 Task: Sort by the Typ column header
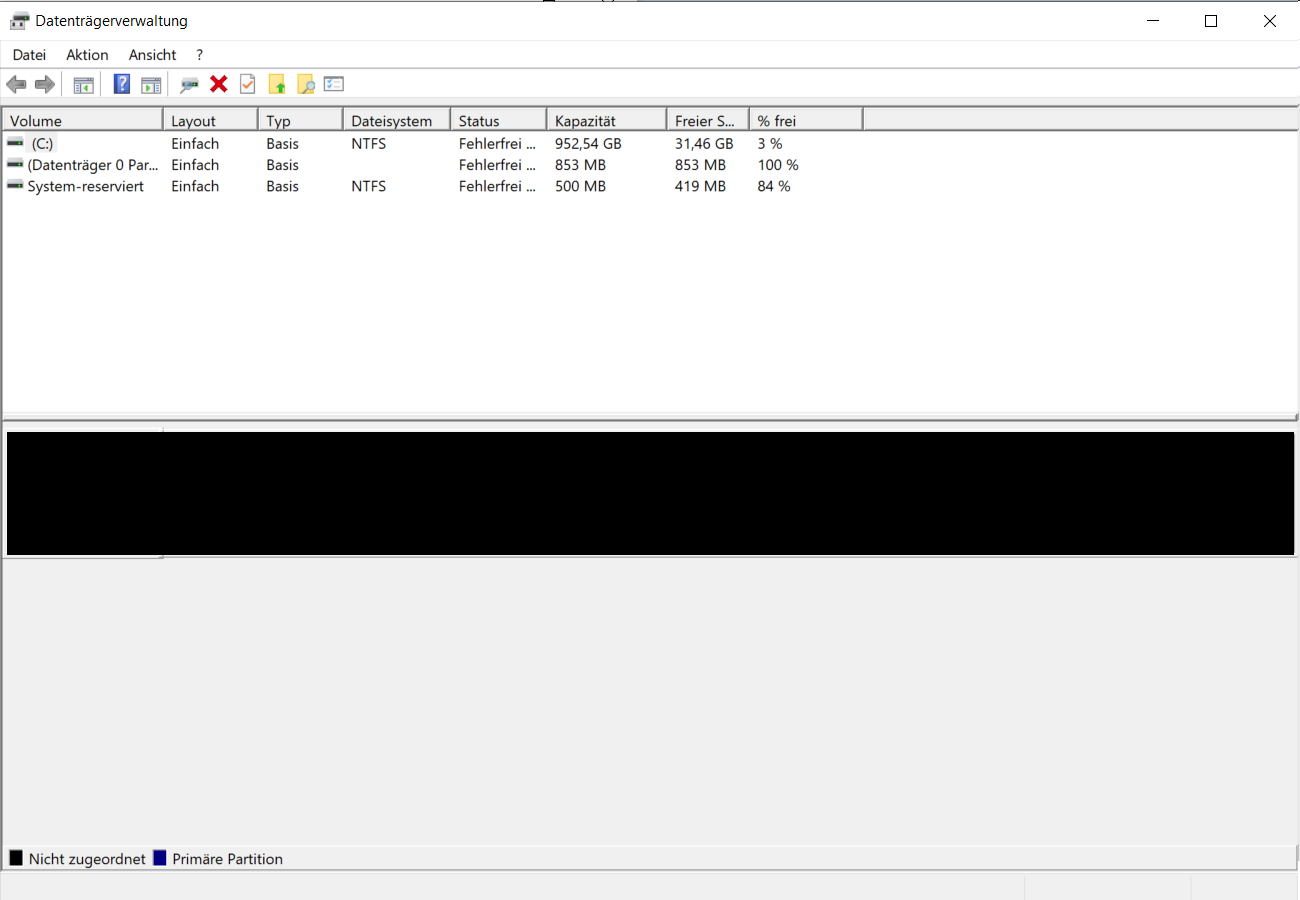pos(300,120)
